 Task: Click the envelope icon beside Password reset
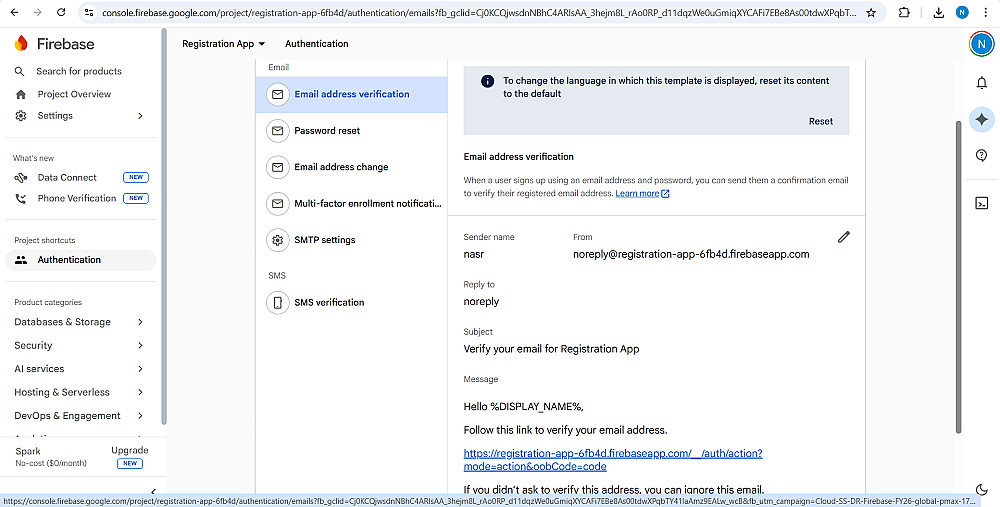[x=277, y=131]
